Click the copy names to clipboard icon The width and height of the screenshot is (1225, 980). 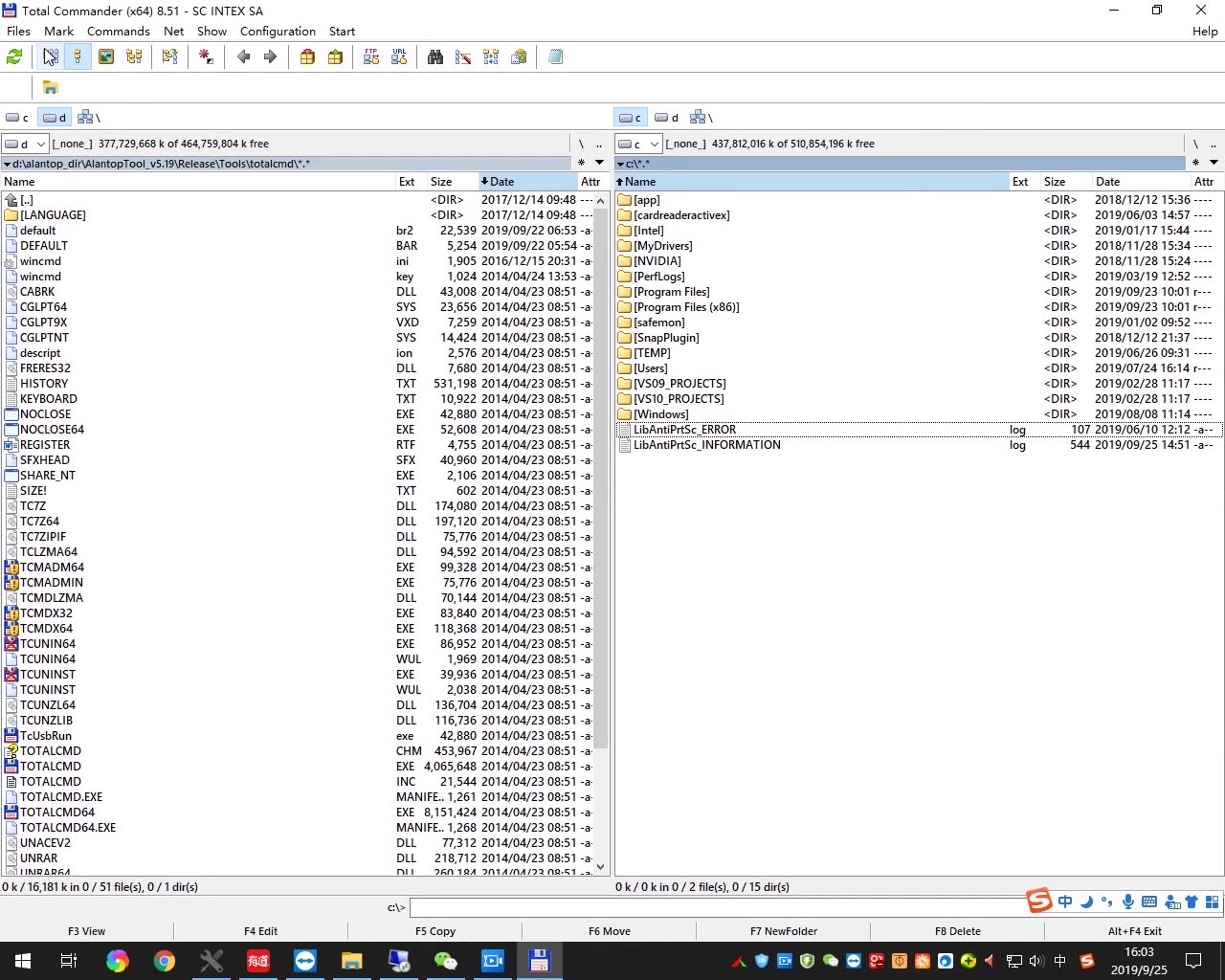point(519,57)
